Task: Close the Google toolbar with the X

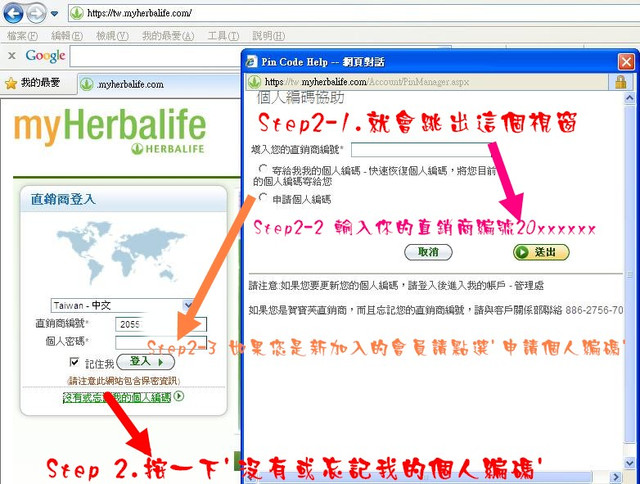Action: [x=12, y=56]
